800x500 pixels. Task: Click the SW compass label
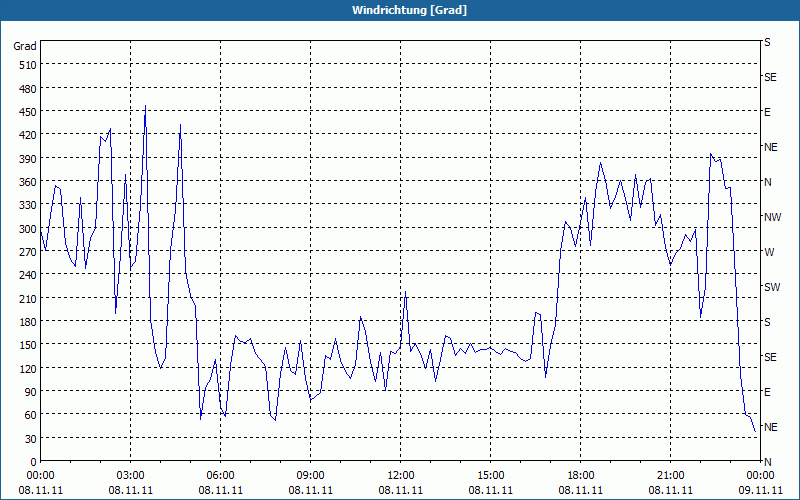click(772, 287)
